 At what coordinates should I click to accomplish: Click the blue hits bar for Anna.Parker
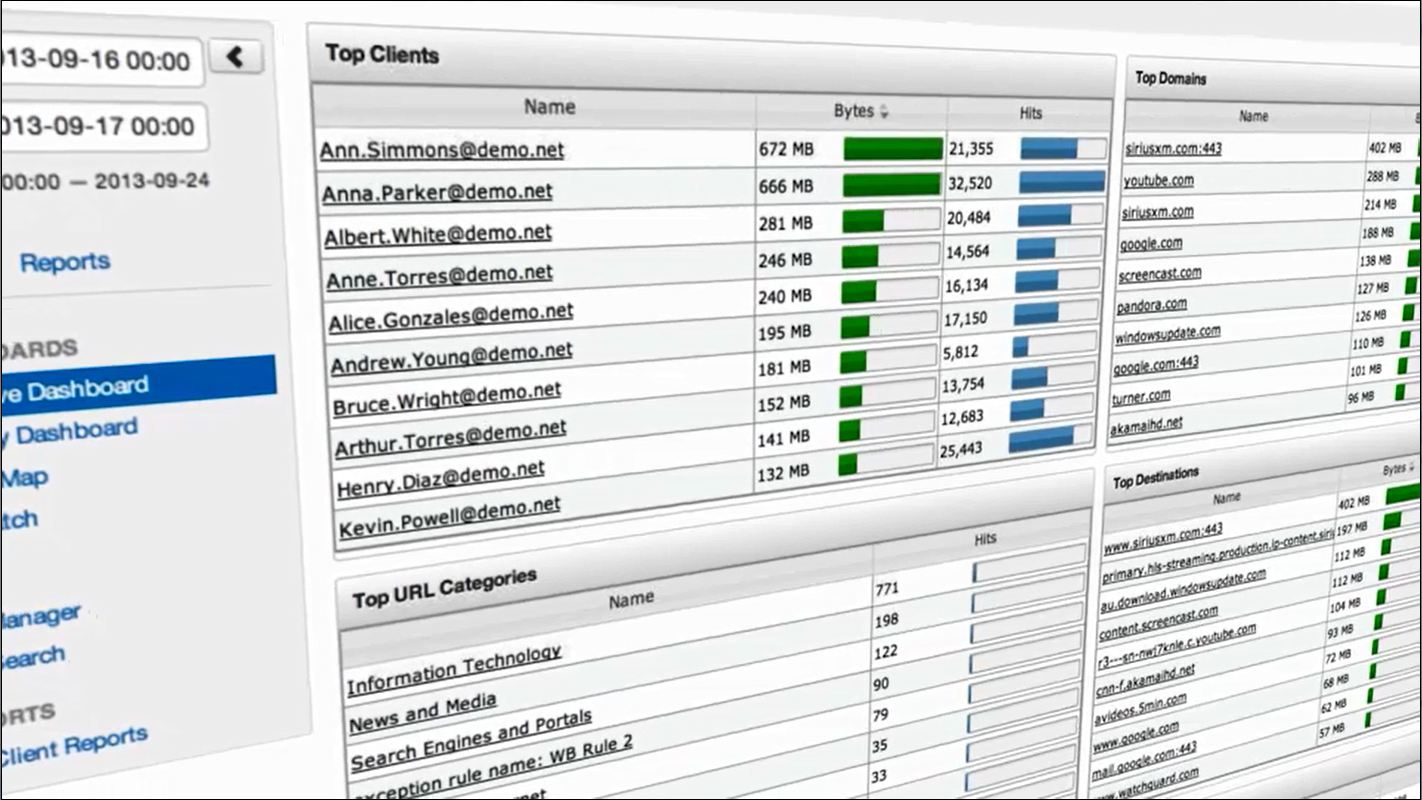click(1061, 182)
